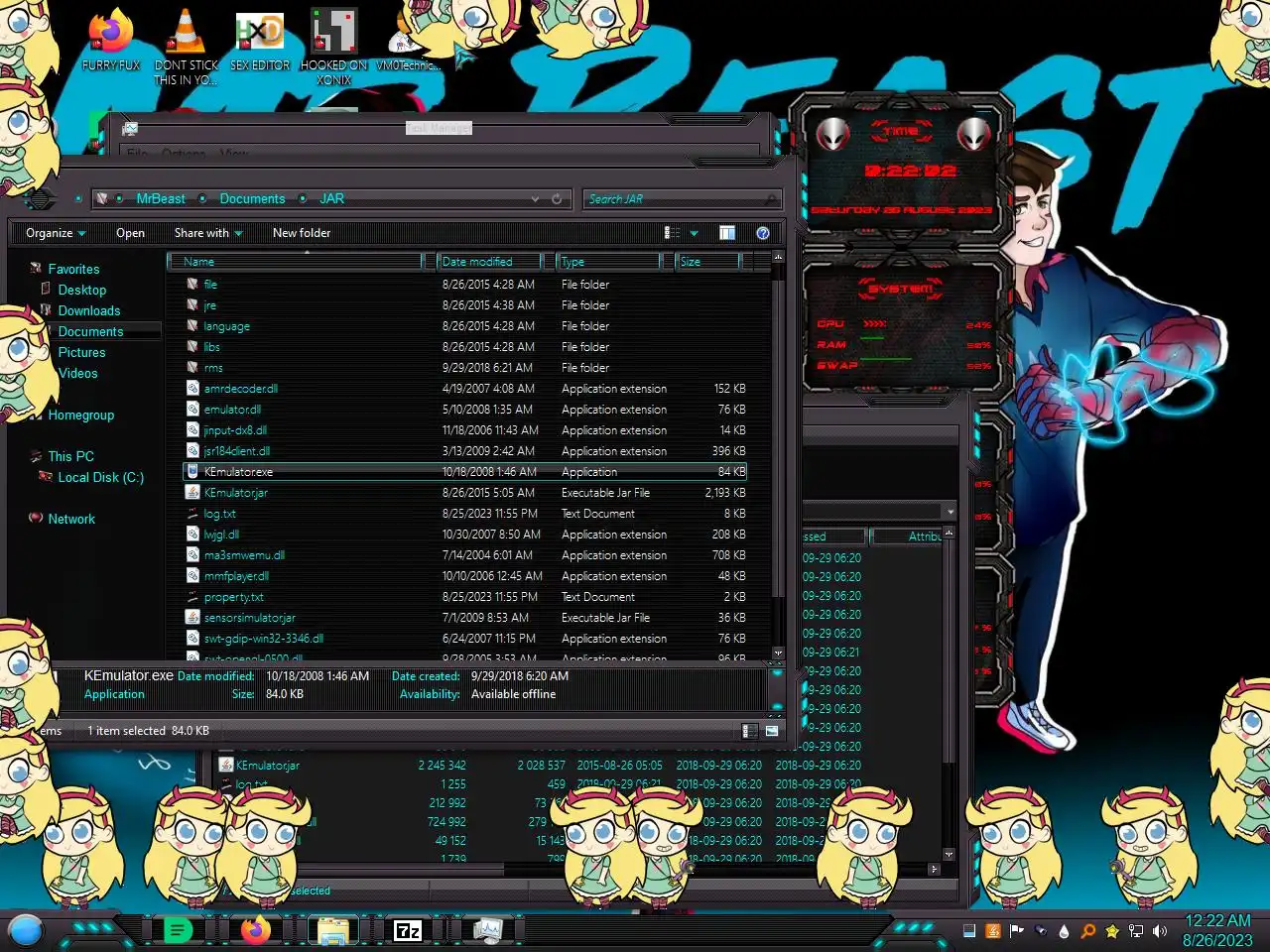Select amrdecoder.dll file
The image size is (1270, 952).
[466, 389]
